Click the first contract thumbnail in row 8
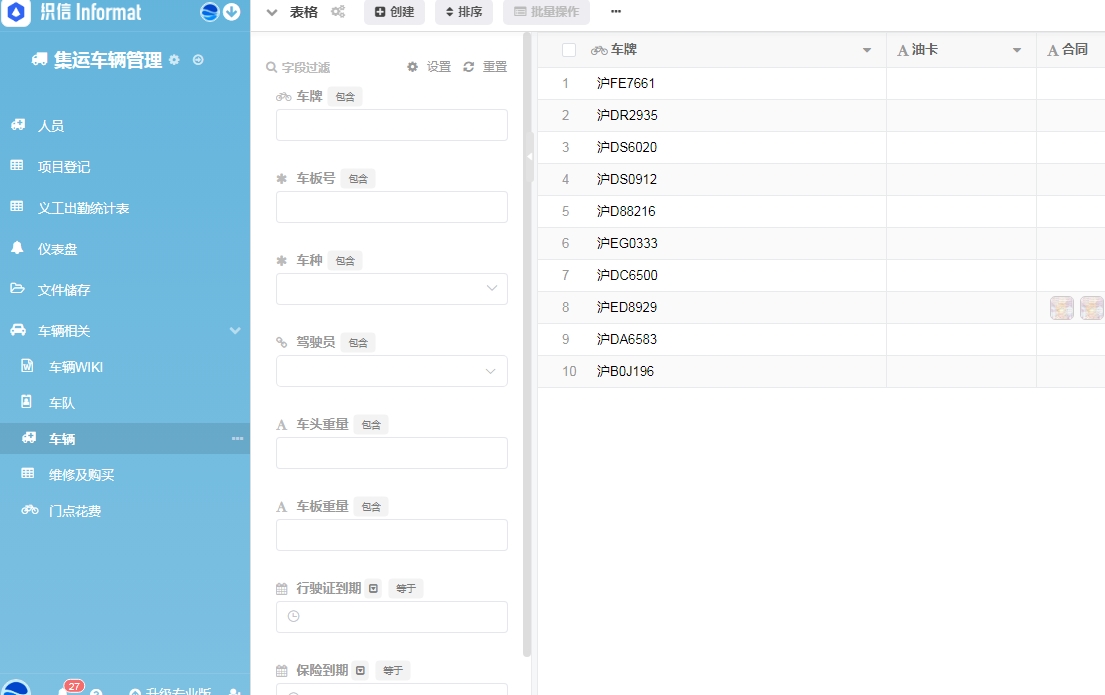This screenshot has height=695, width=1105. pos(1061,308)
